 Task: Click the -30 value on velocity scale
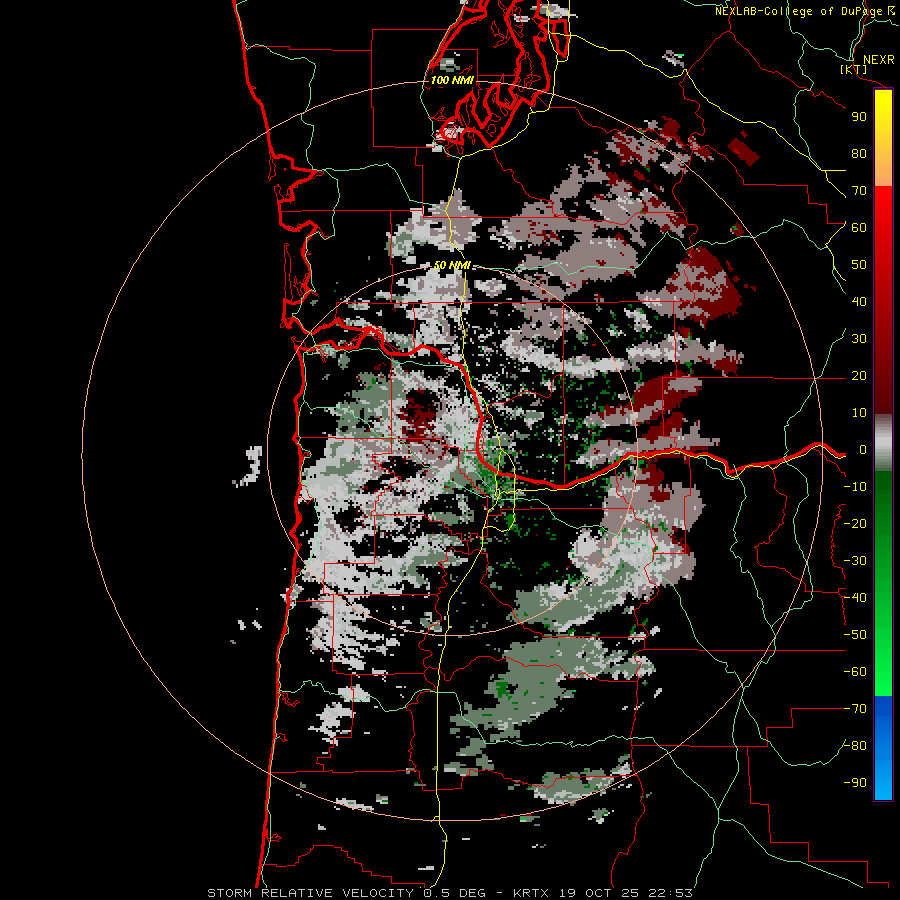point(855,561)
